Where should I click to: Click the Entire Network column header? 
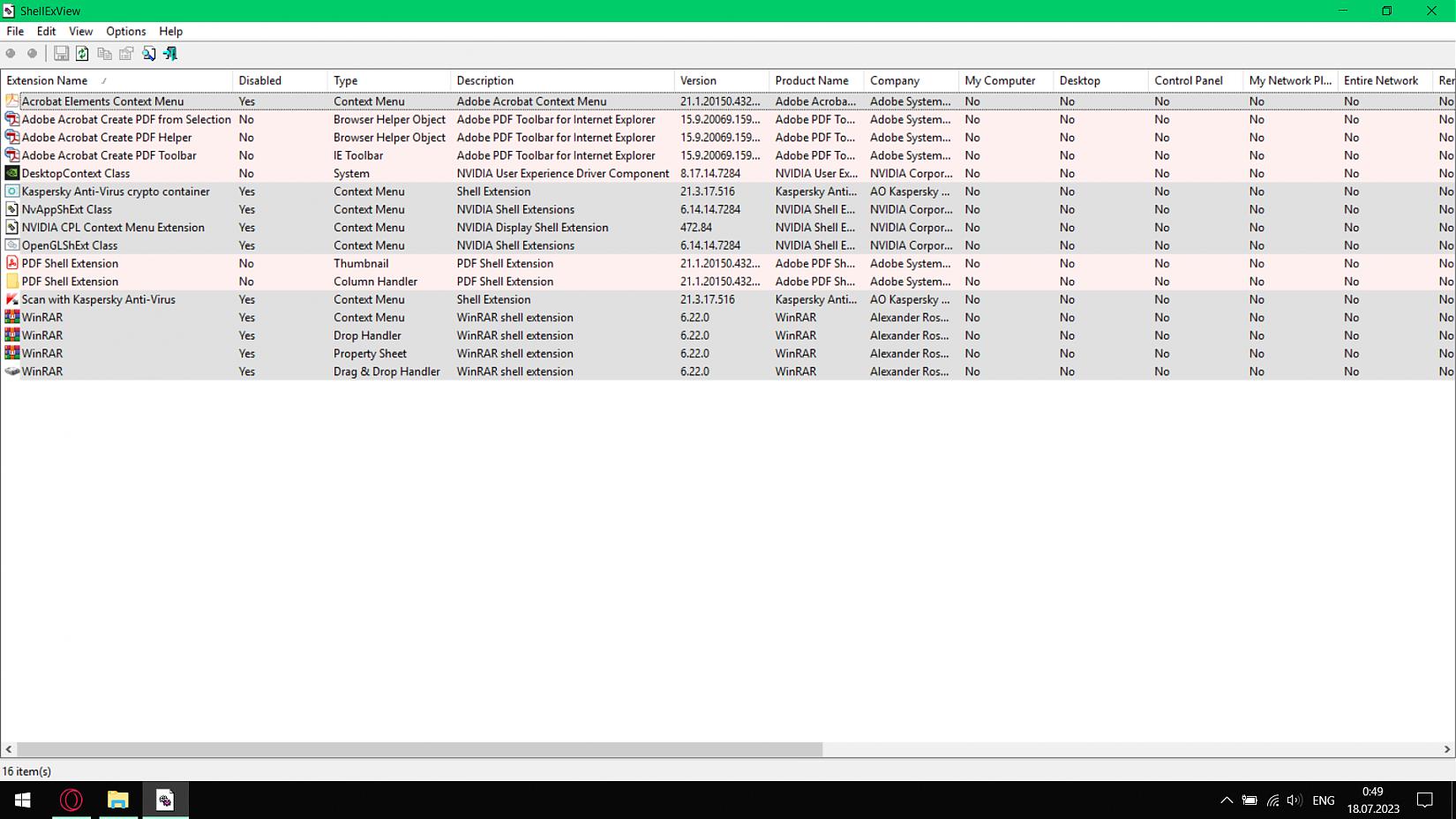pos(1385,80)
